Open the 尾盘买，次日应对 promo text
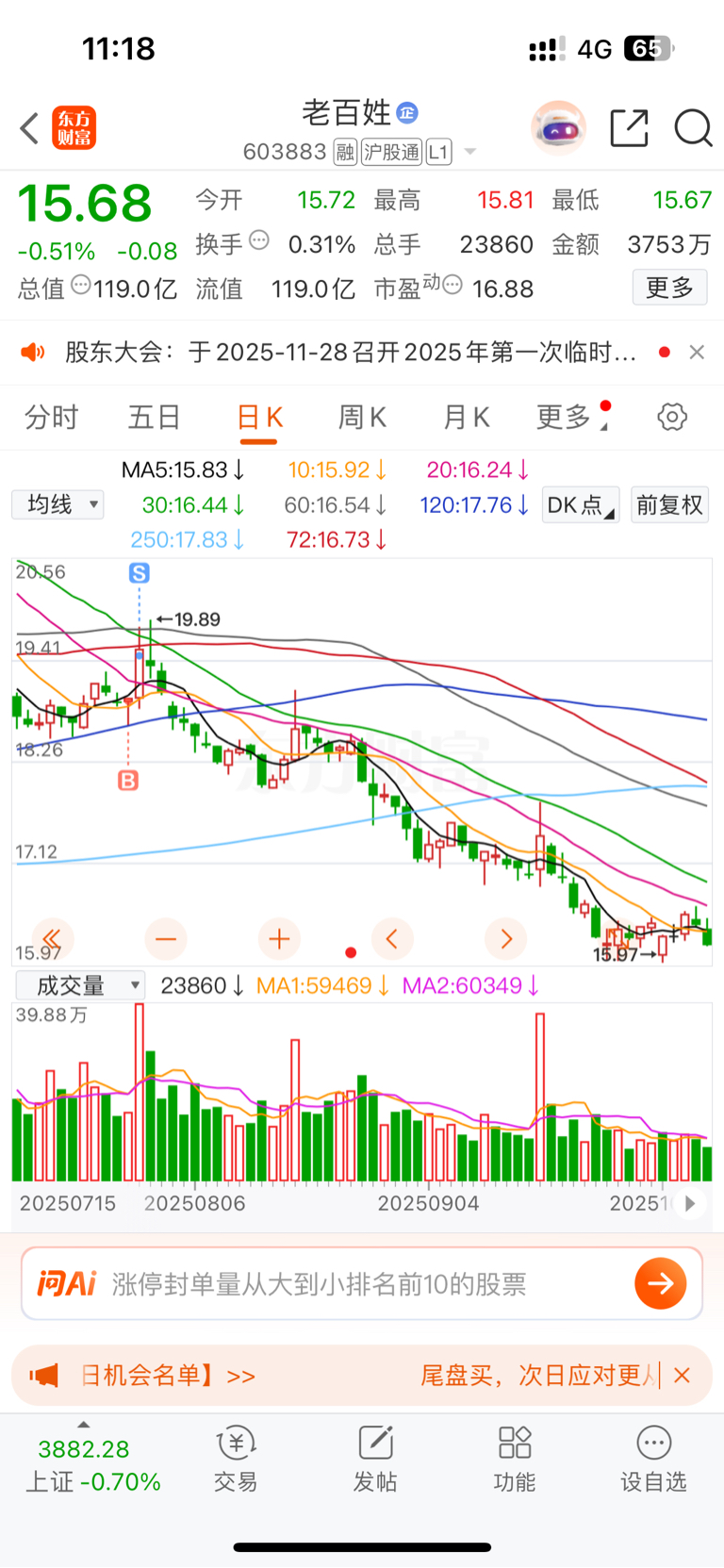 click(x=539, y=1376)
